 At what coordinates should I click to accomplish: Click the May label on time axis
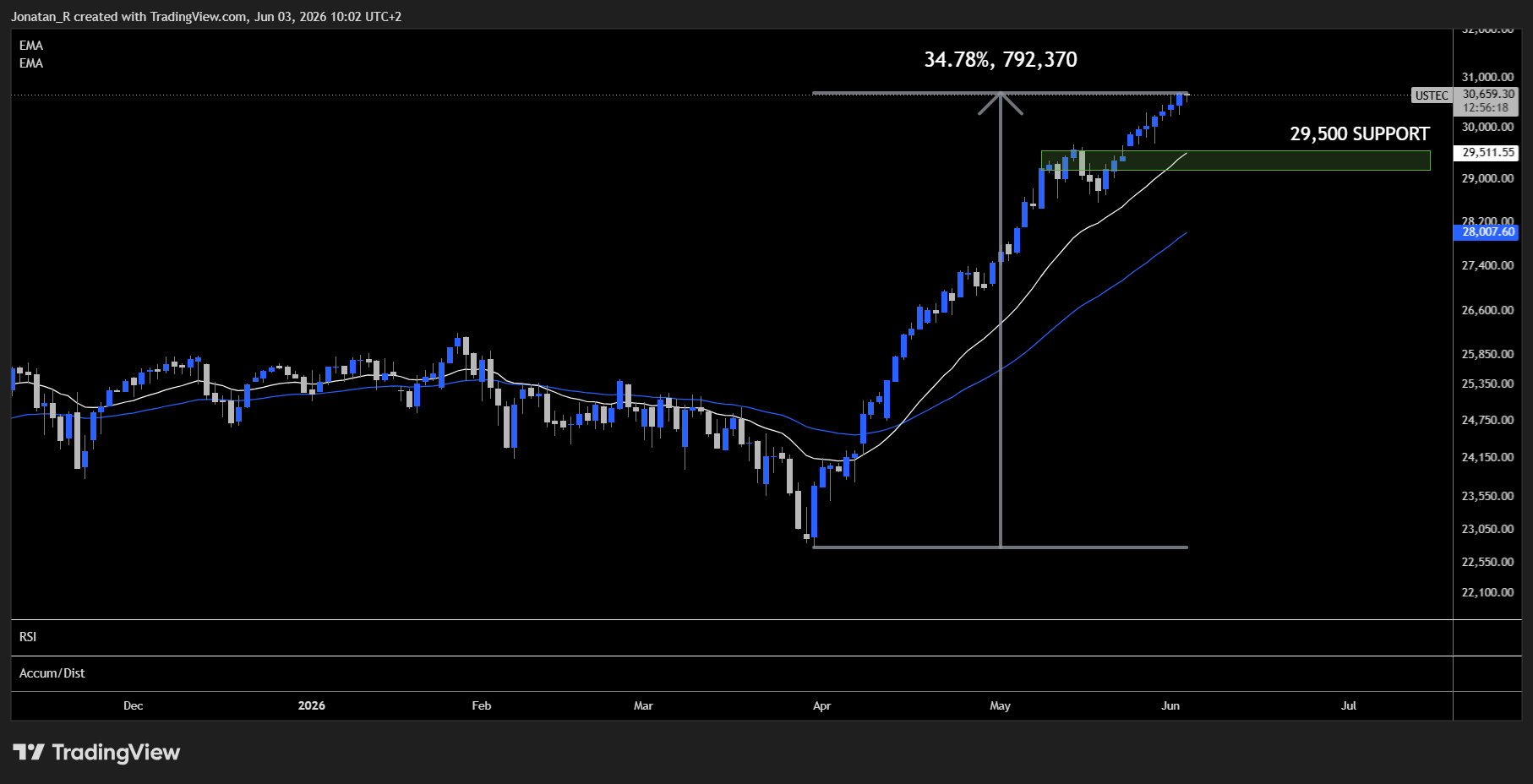pos(1000,705)
